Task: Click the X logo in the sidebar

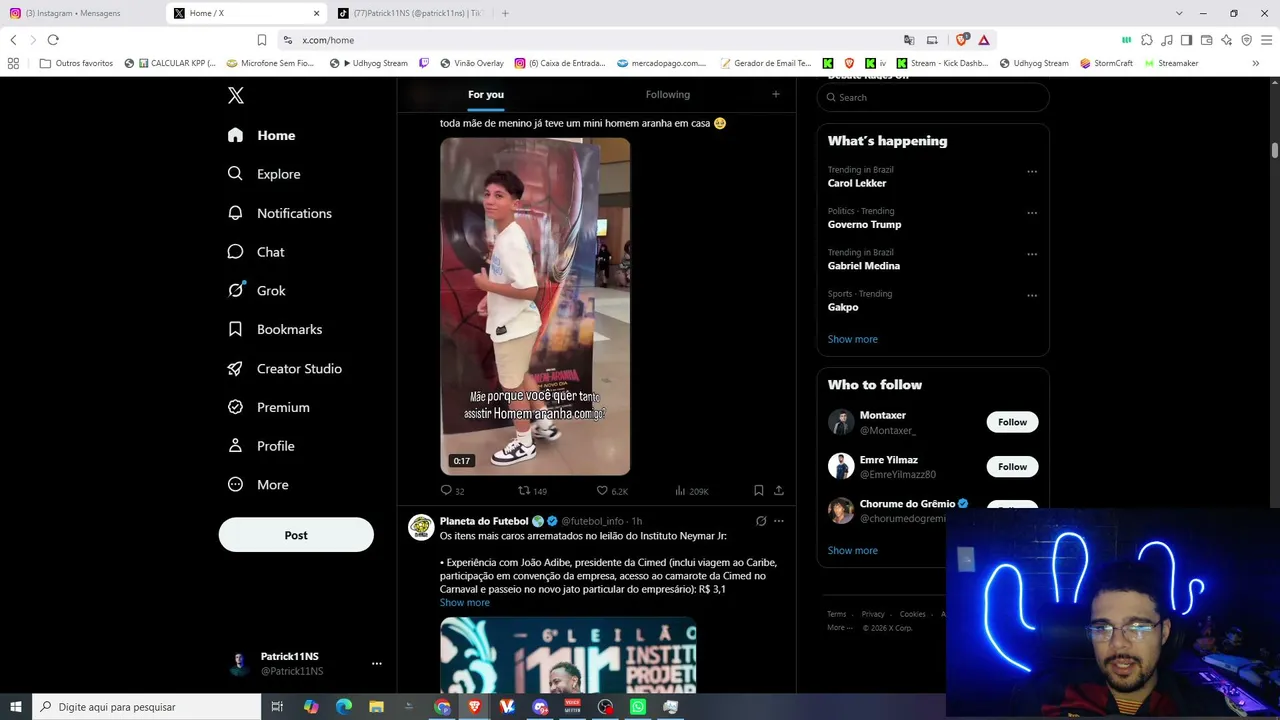Action: coord(236,96)
